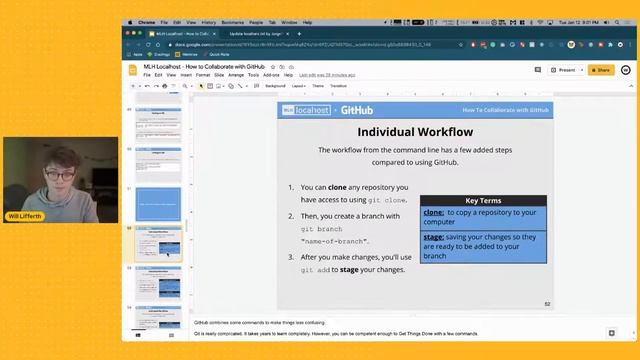The width and height of the screenshot is (640, 360).
Task: Click the explore button beside speaker notes
Action: (x=611, y=333)
